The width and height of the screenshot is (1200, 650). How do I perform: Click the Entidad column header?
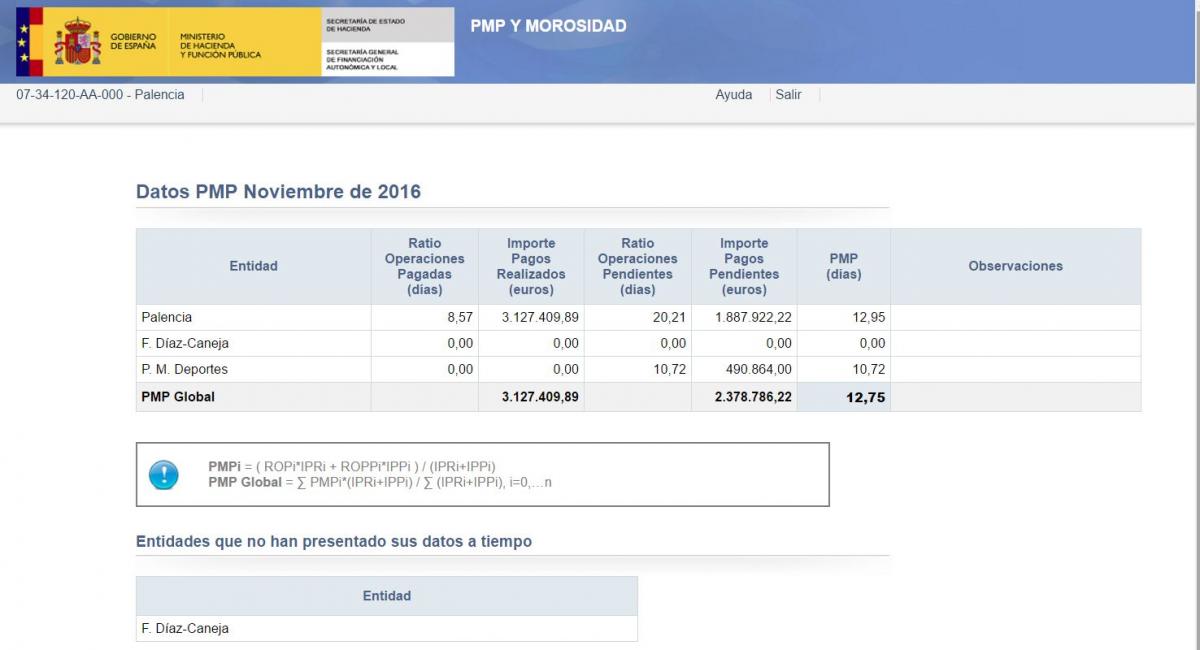[x=253, y=266]
